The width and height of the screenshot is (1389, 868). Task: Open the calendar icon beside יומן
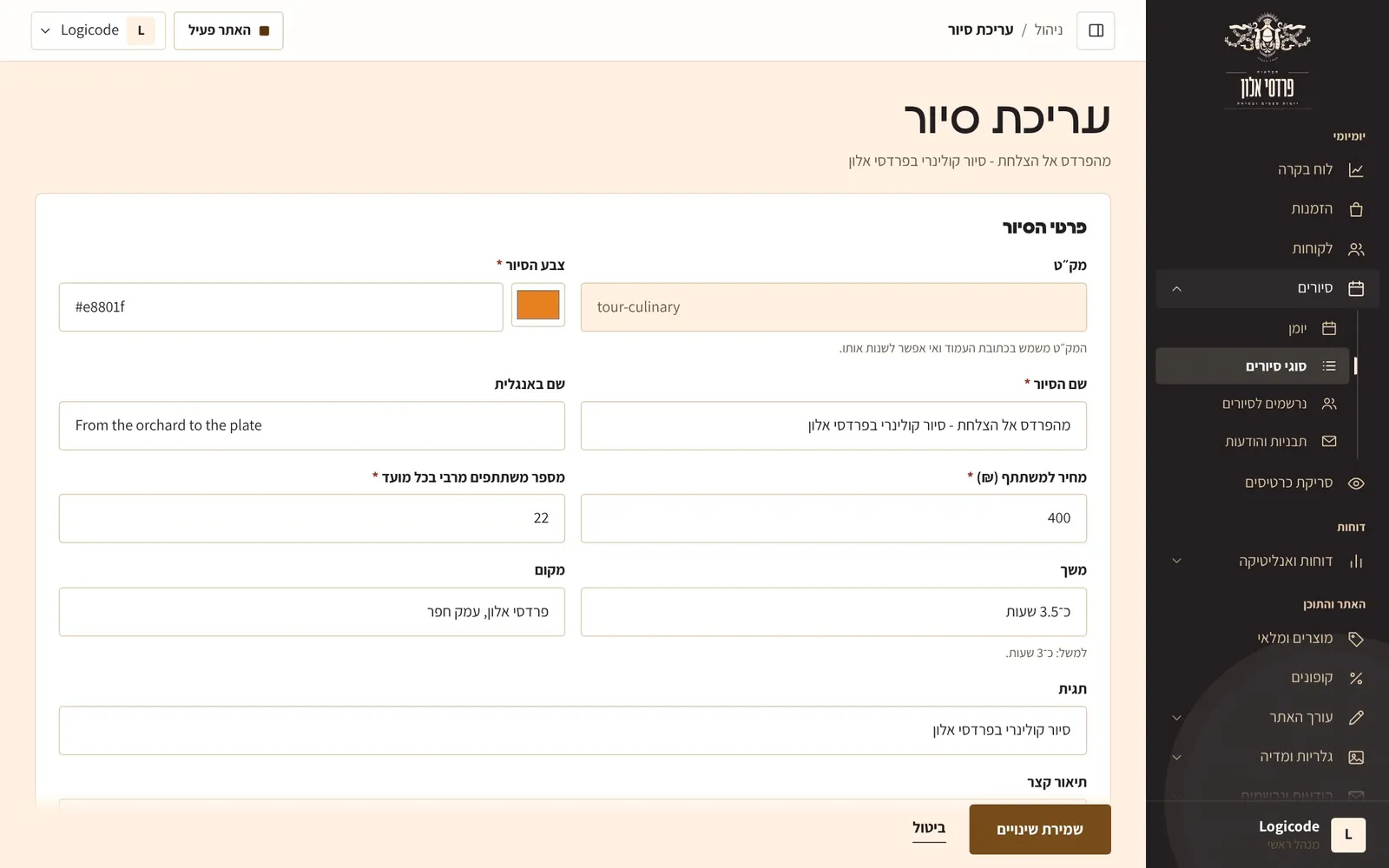tap(1329, 328)
